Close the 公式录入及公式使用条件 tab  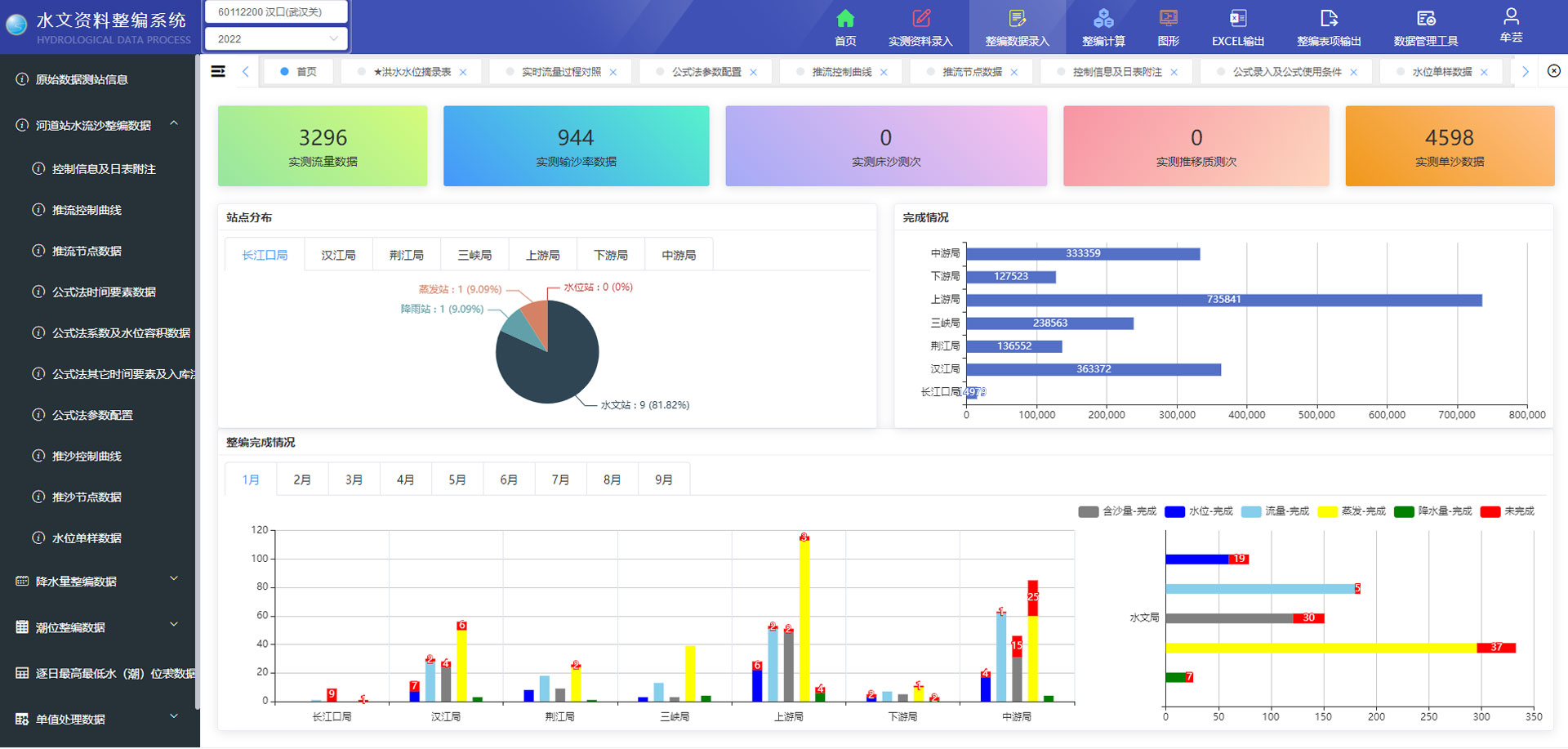[1354, 72]
